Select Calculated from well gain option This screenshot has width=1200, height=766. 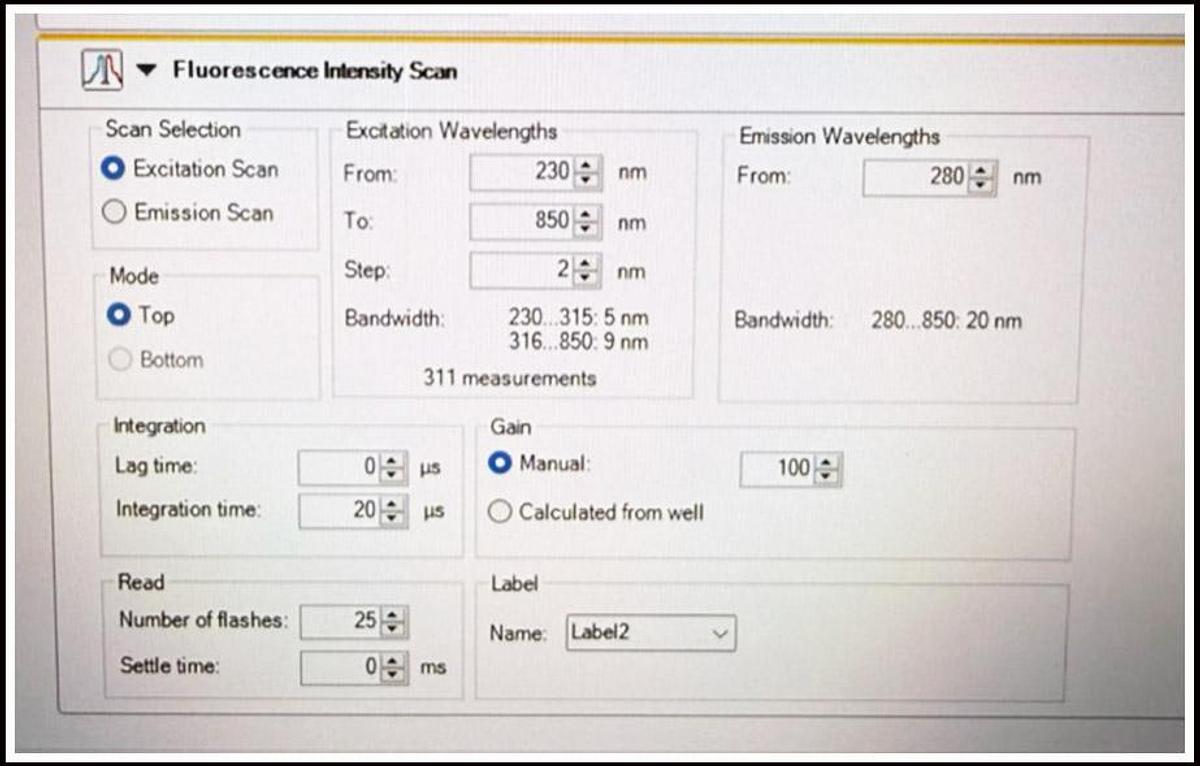[499, 512]
